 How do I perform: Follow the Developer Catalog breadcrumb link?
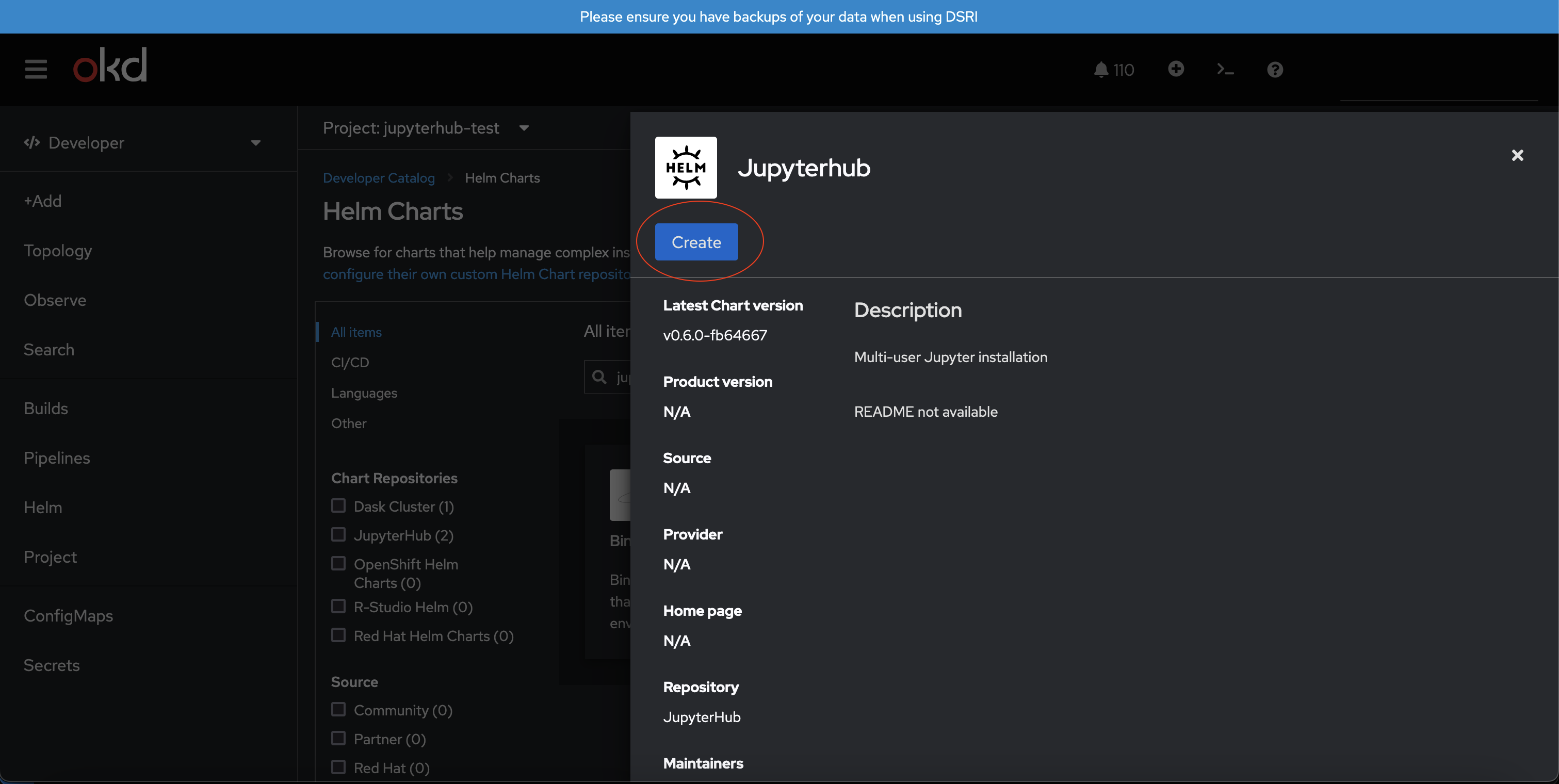pyautogui.click(x=379, y=178)
